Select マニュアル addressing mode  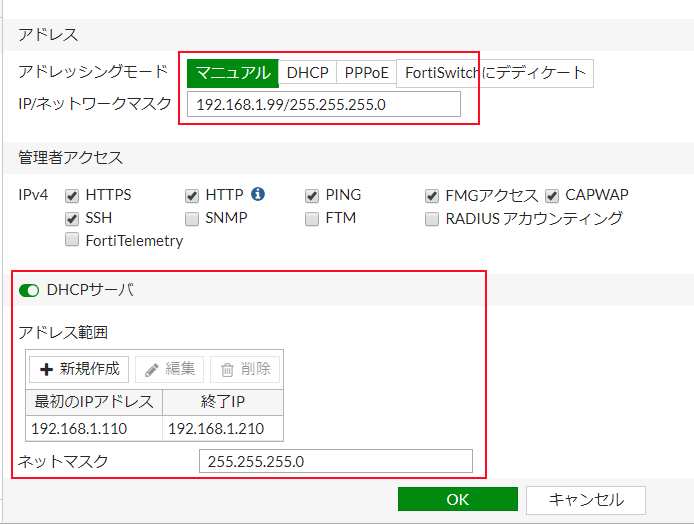233,73
